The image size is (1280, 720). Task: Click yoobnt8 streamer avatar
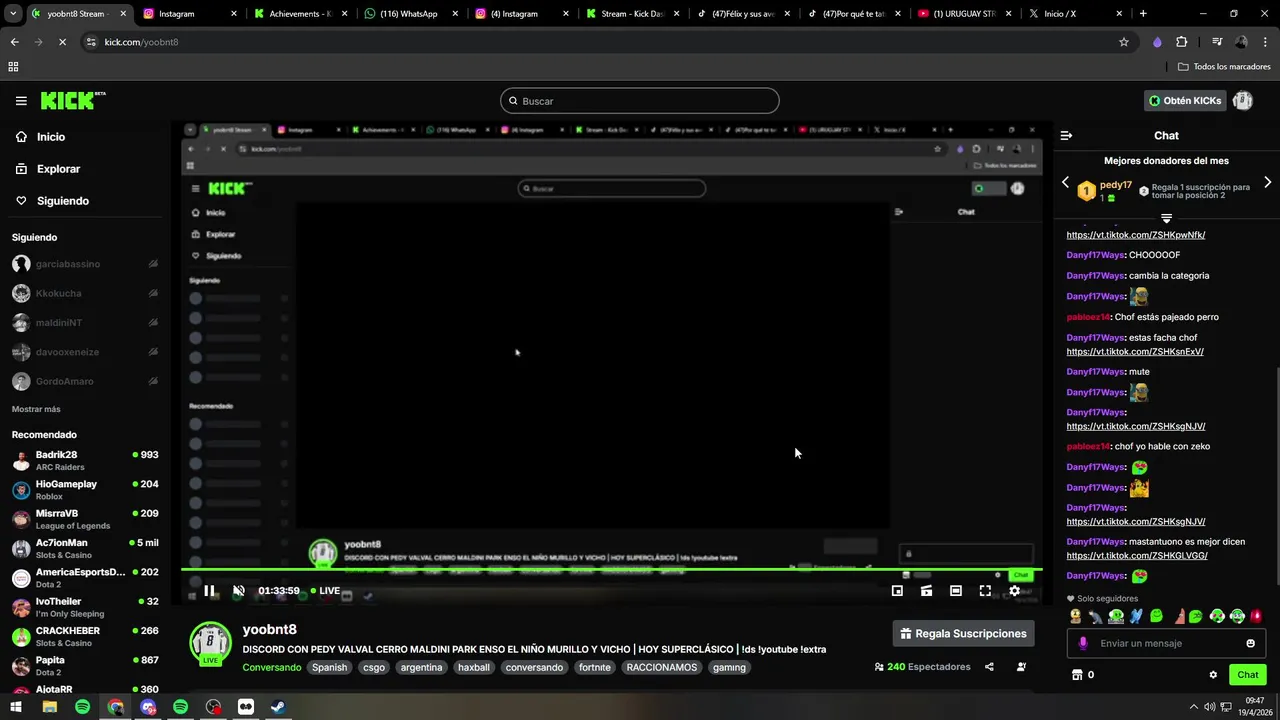[x=211, y=643]
